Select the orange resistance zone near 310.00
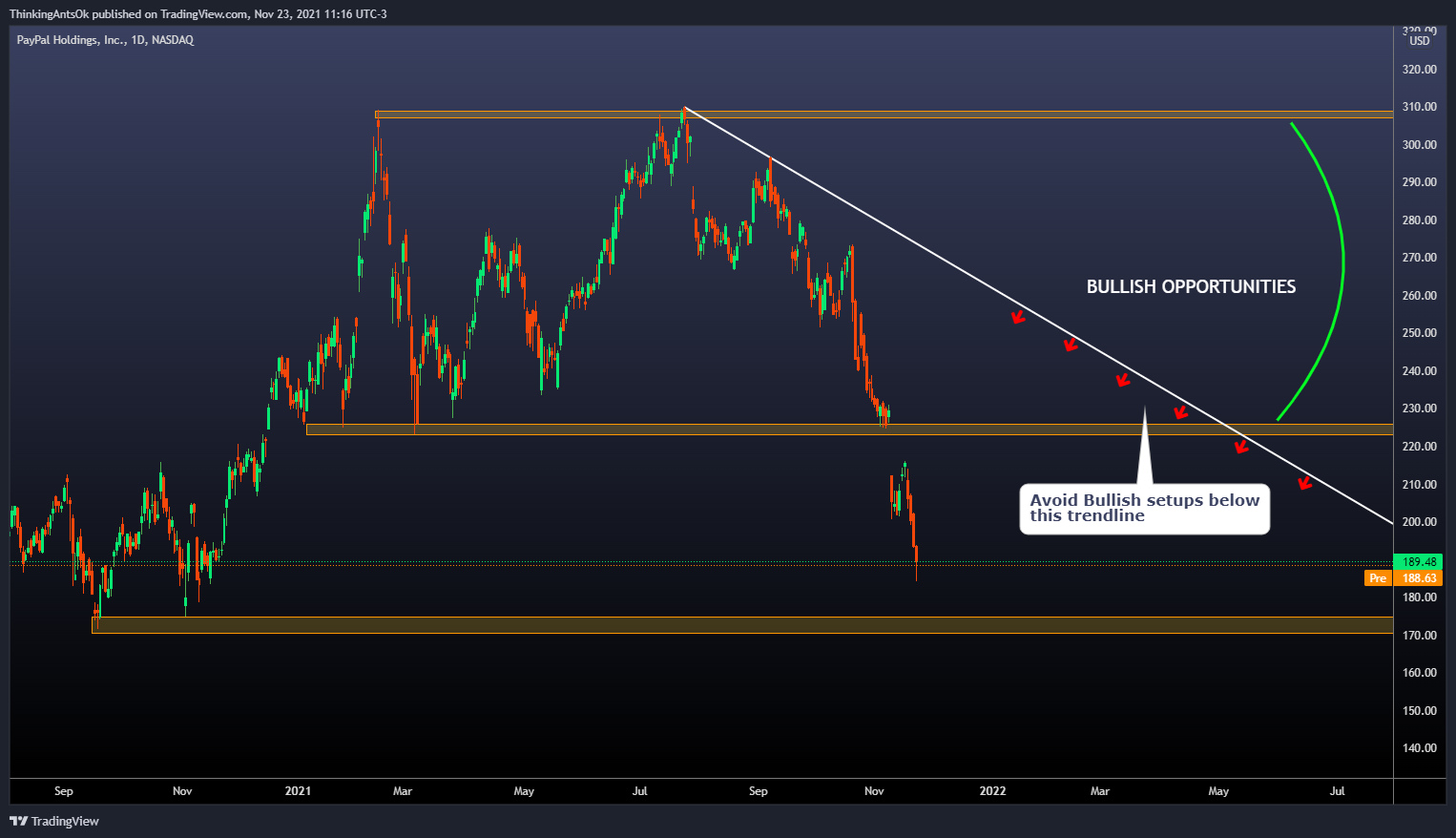 tap(884, 114)
